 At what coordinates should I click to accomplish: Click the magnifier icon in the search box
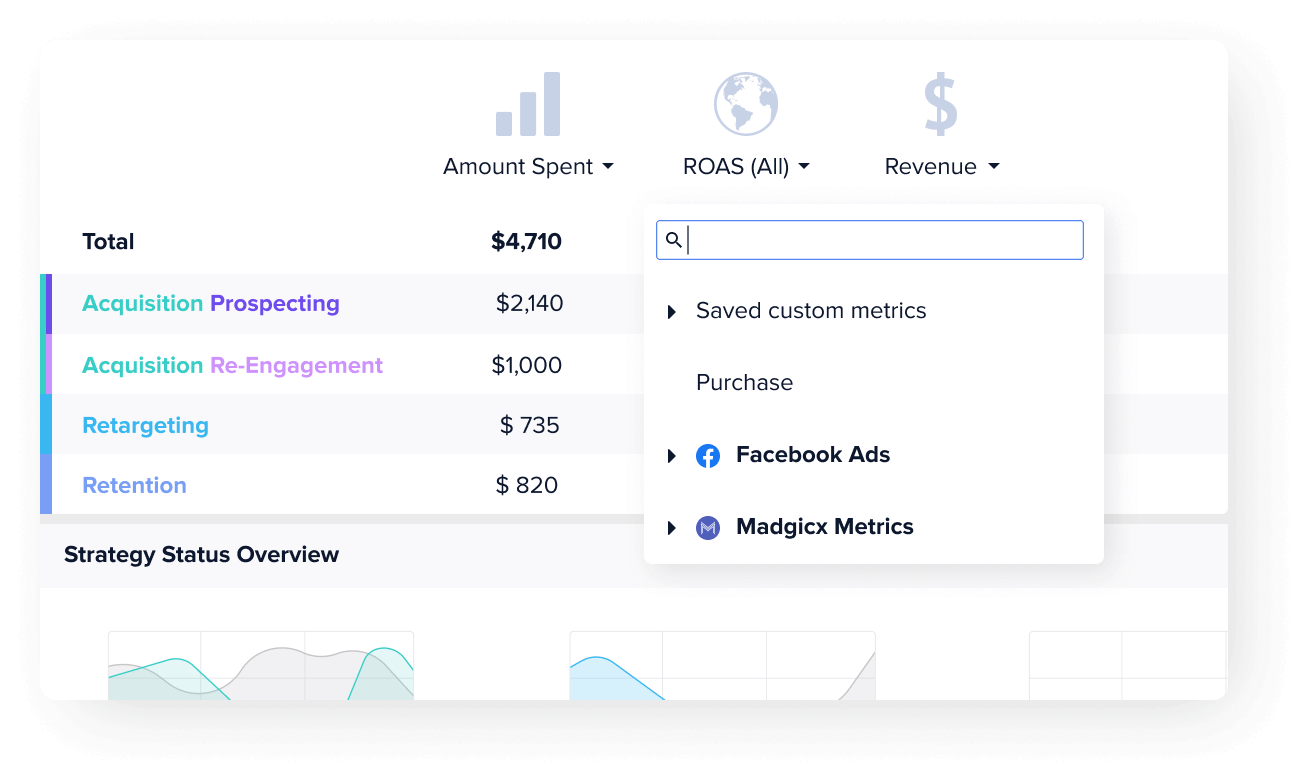coord(674,240)
